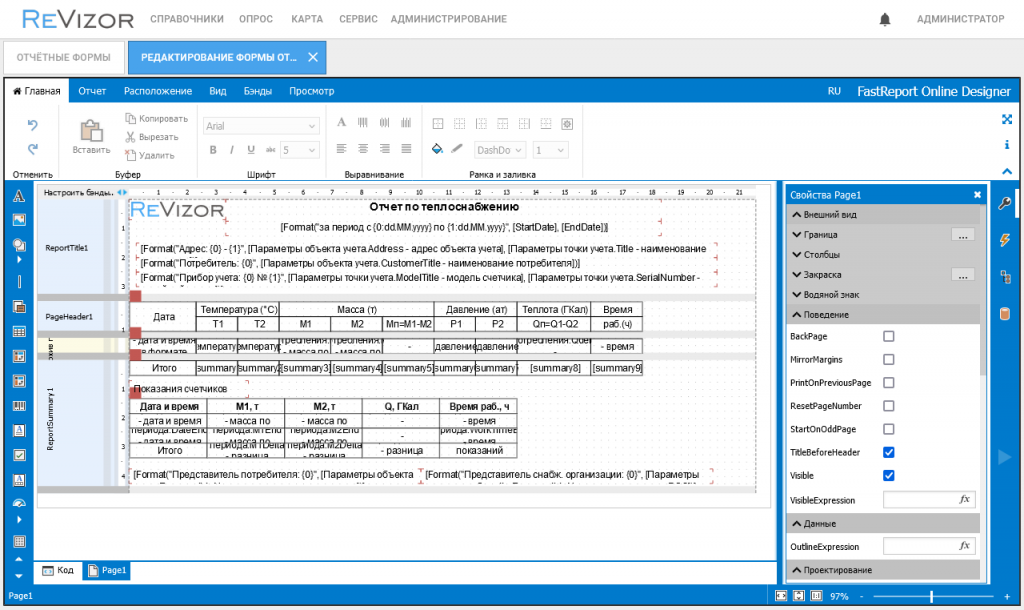Expand the Столбцы section
The height and width of the screenshot is (610, 1024).
883,255
